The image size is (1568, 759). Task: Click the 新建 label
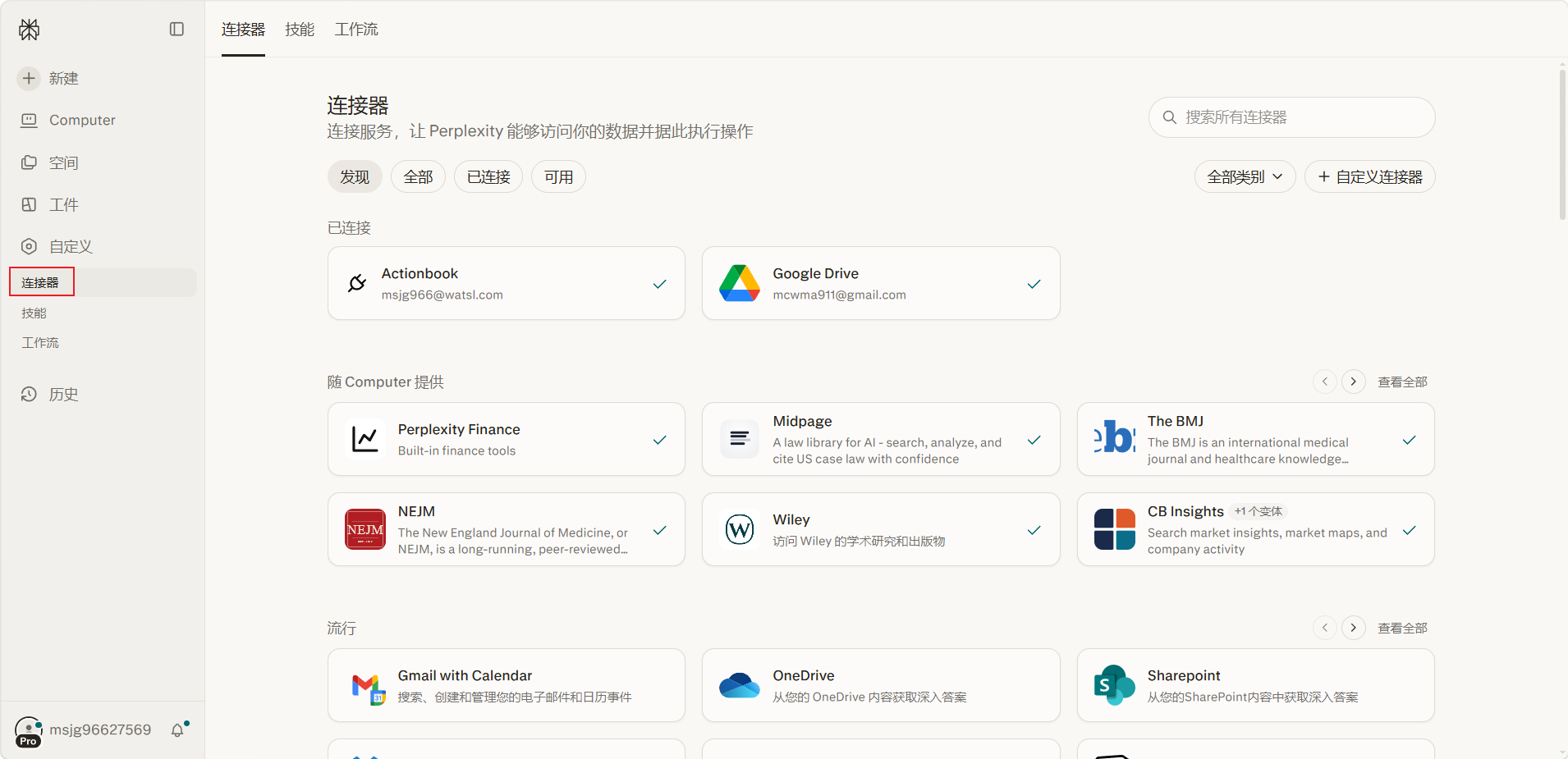tap(63, 78)
